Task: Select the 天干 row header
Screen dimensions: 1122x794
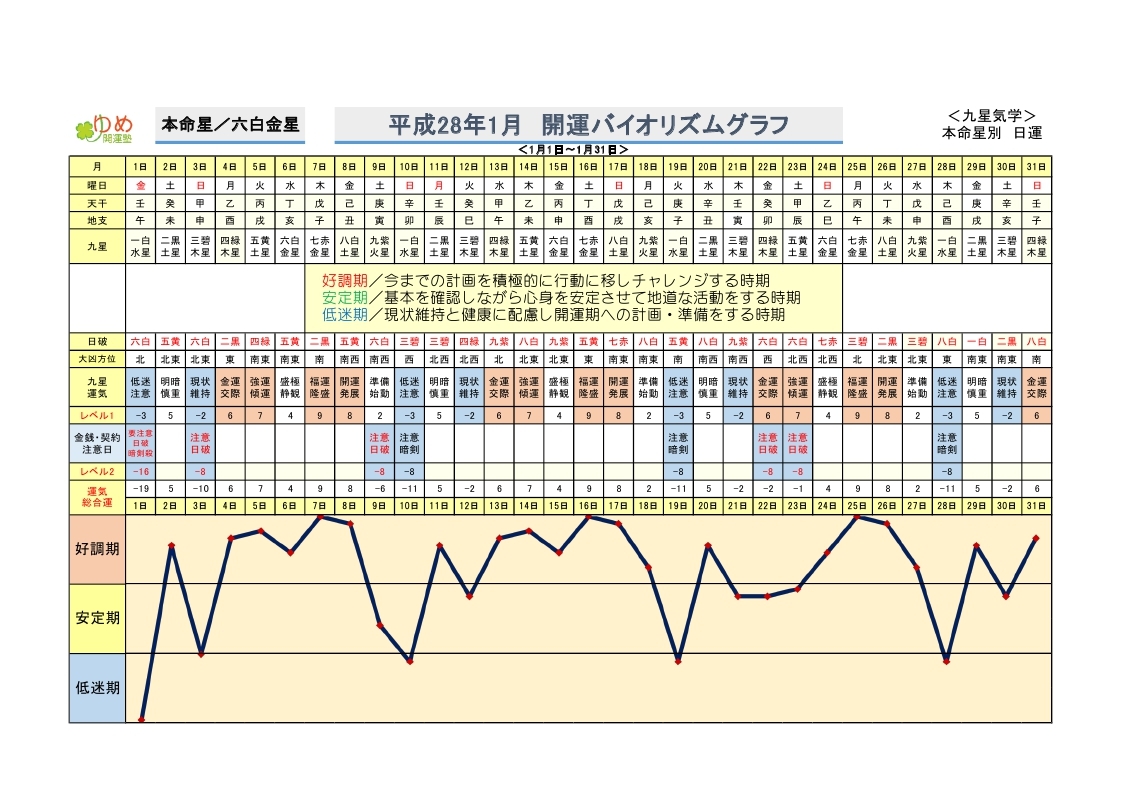Action: click(97, 203)
